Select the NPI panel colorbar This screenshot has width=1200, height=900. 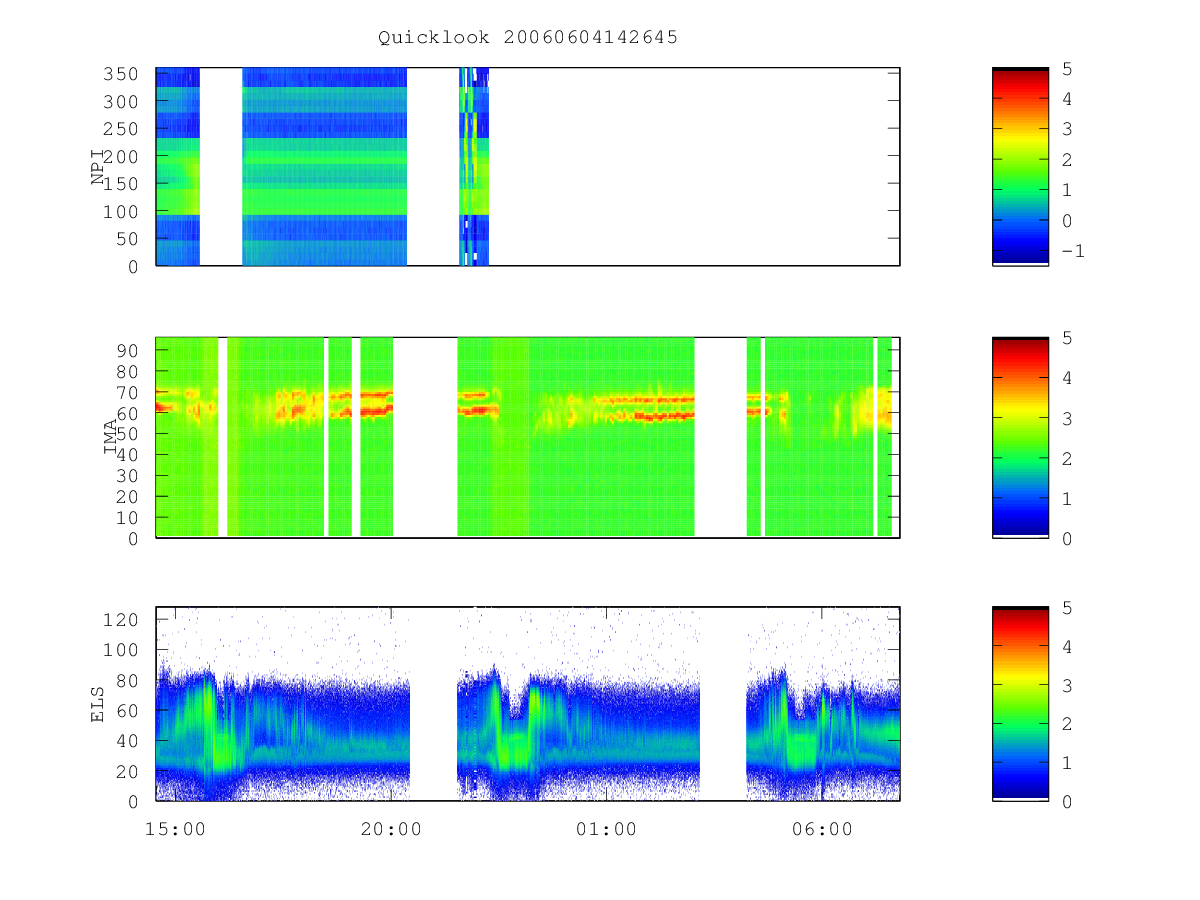point(1020,167)
